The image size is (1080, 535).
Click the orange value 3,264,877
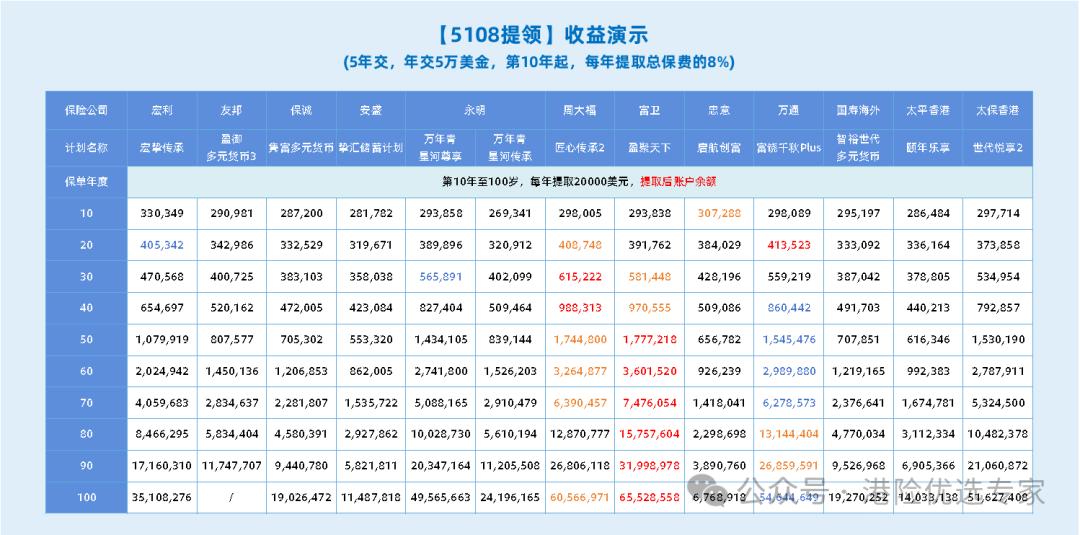coord(580,371)
